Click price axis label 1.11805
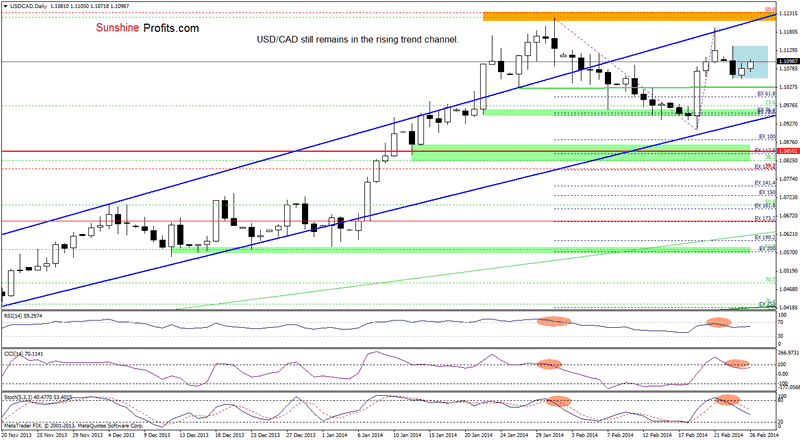The image size is (800, 440). tap(789, 32)
